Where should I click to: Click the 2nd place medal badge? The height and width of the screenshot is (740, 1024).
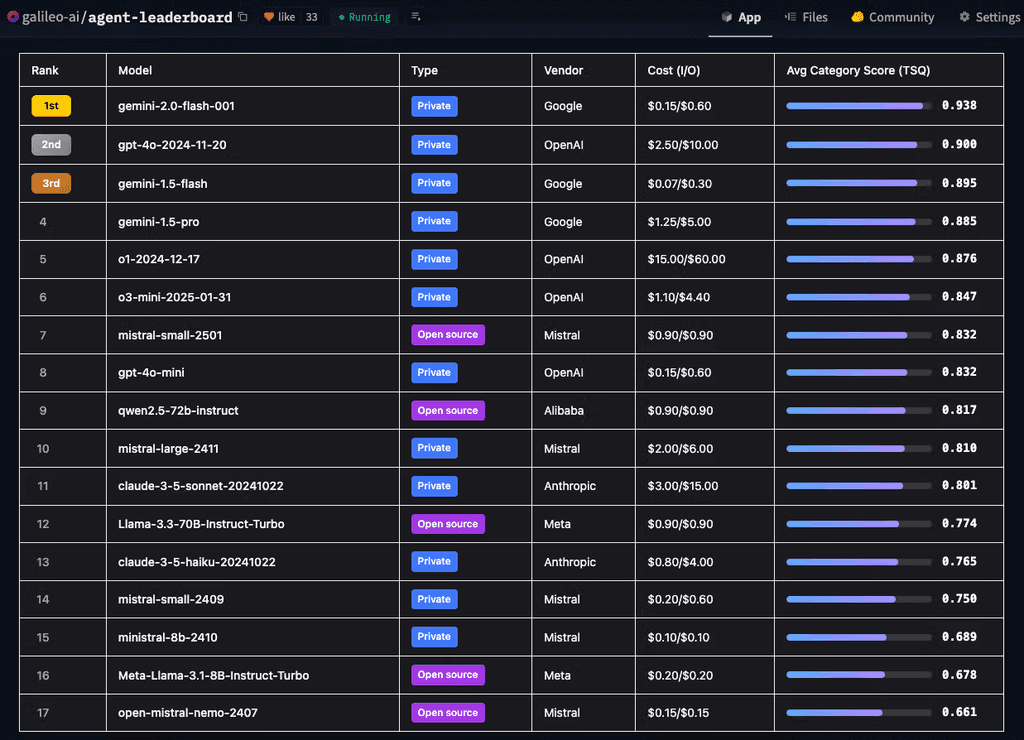pyautogui.click(x=51, y=144)
